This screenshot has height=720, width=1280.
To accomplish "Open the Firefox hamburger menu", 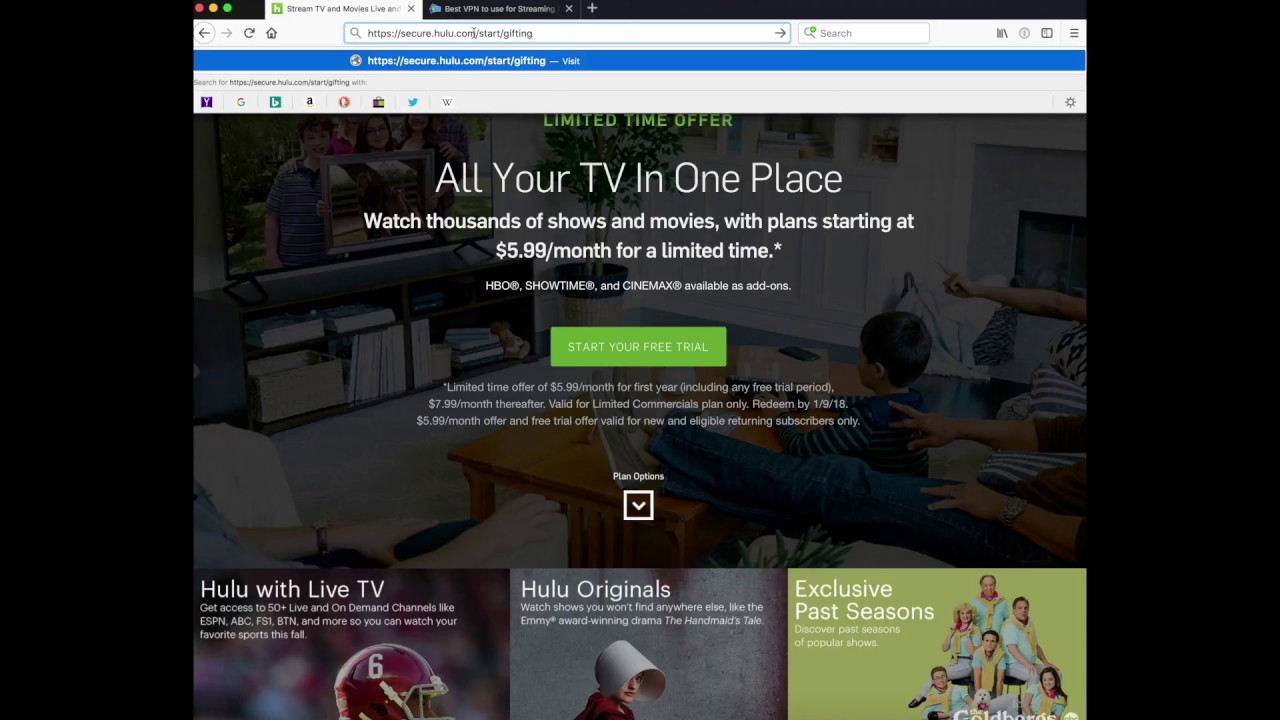I will [x=1074, y=33].
